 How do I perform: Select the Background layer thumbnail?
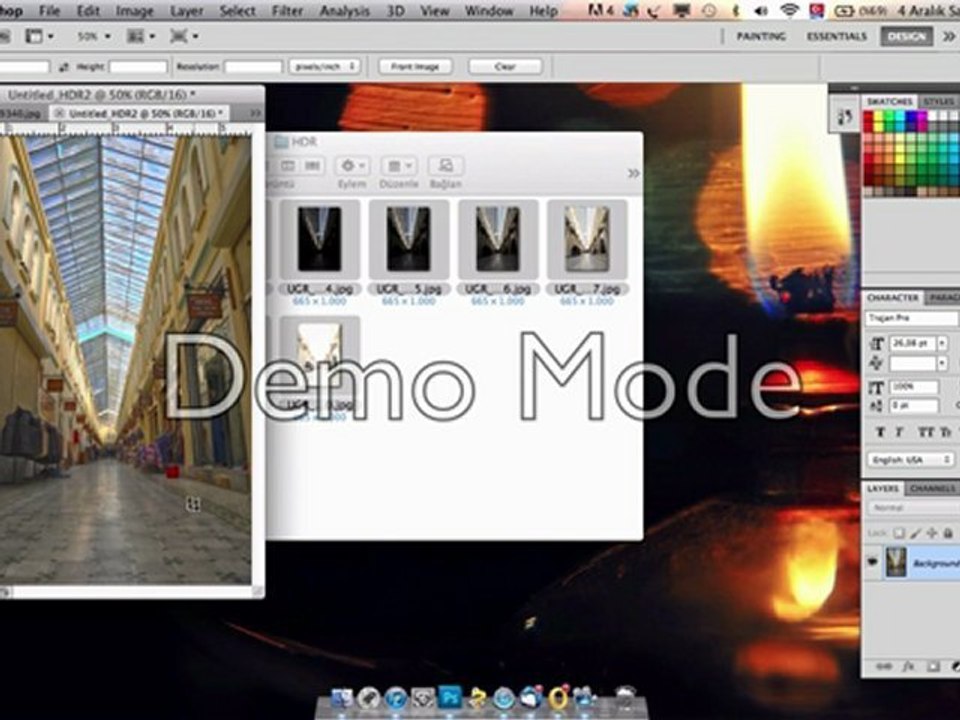895,563
